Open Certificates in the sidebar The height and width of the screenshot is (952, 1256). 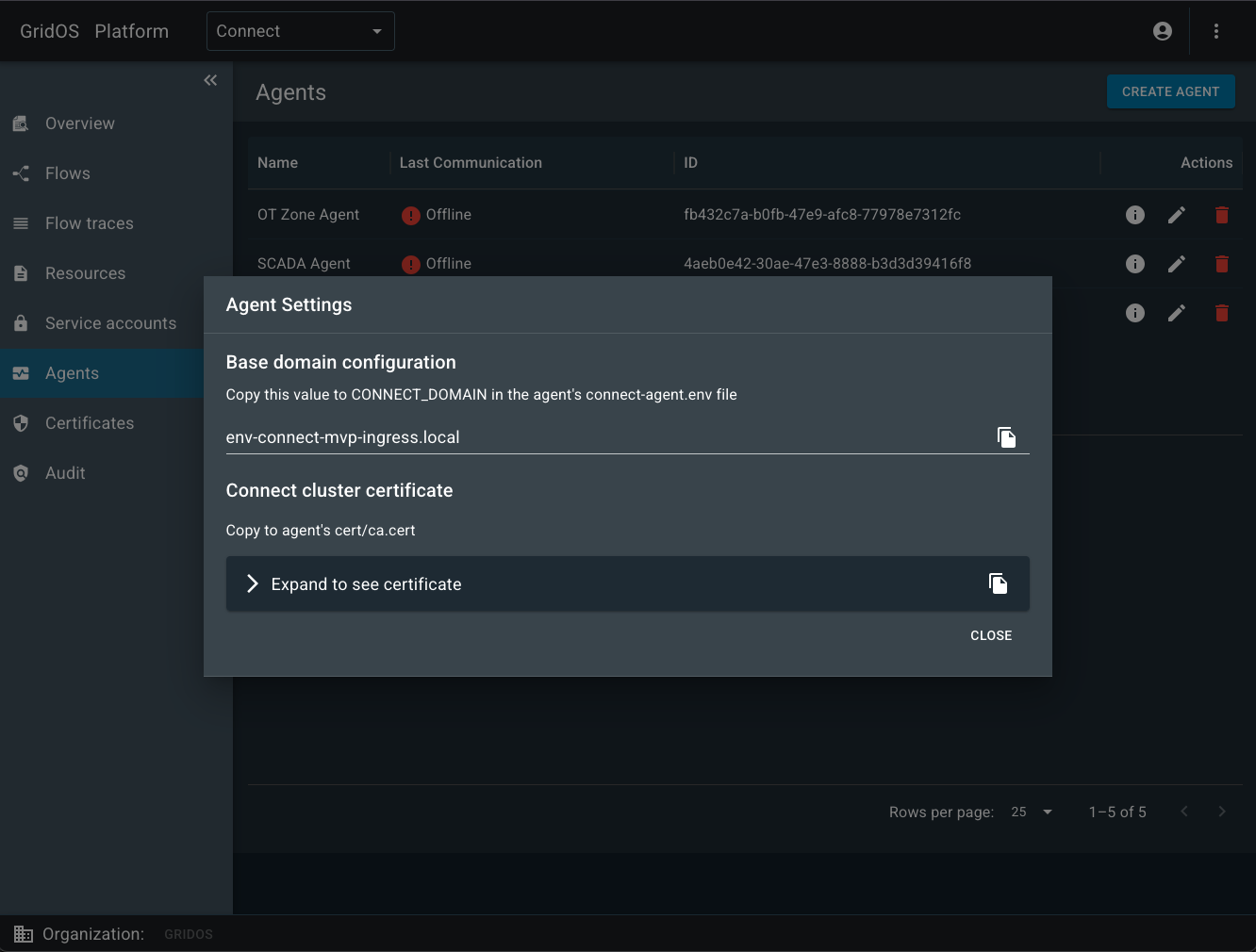(x=90, y=423)
